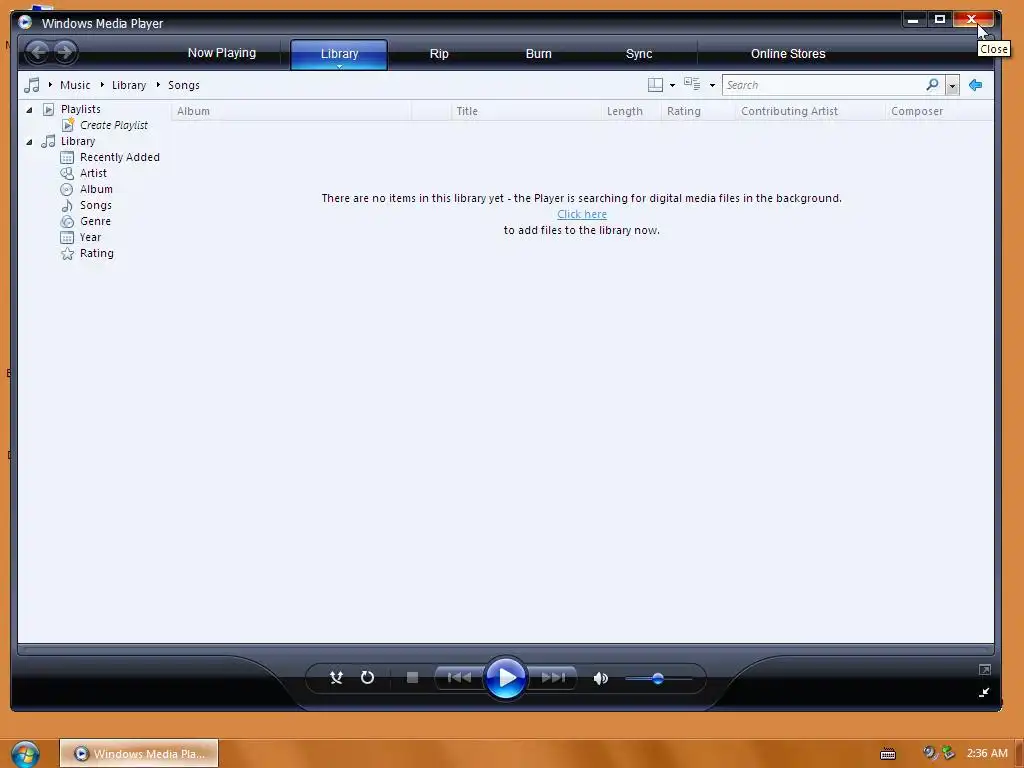Sort by the Rating column header
This screenshot has width=1024, height=768.
point(698,111)
